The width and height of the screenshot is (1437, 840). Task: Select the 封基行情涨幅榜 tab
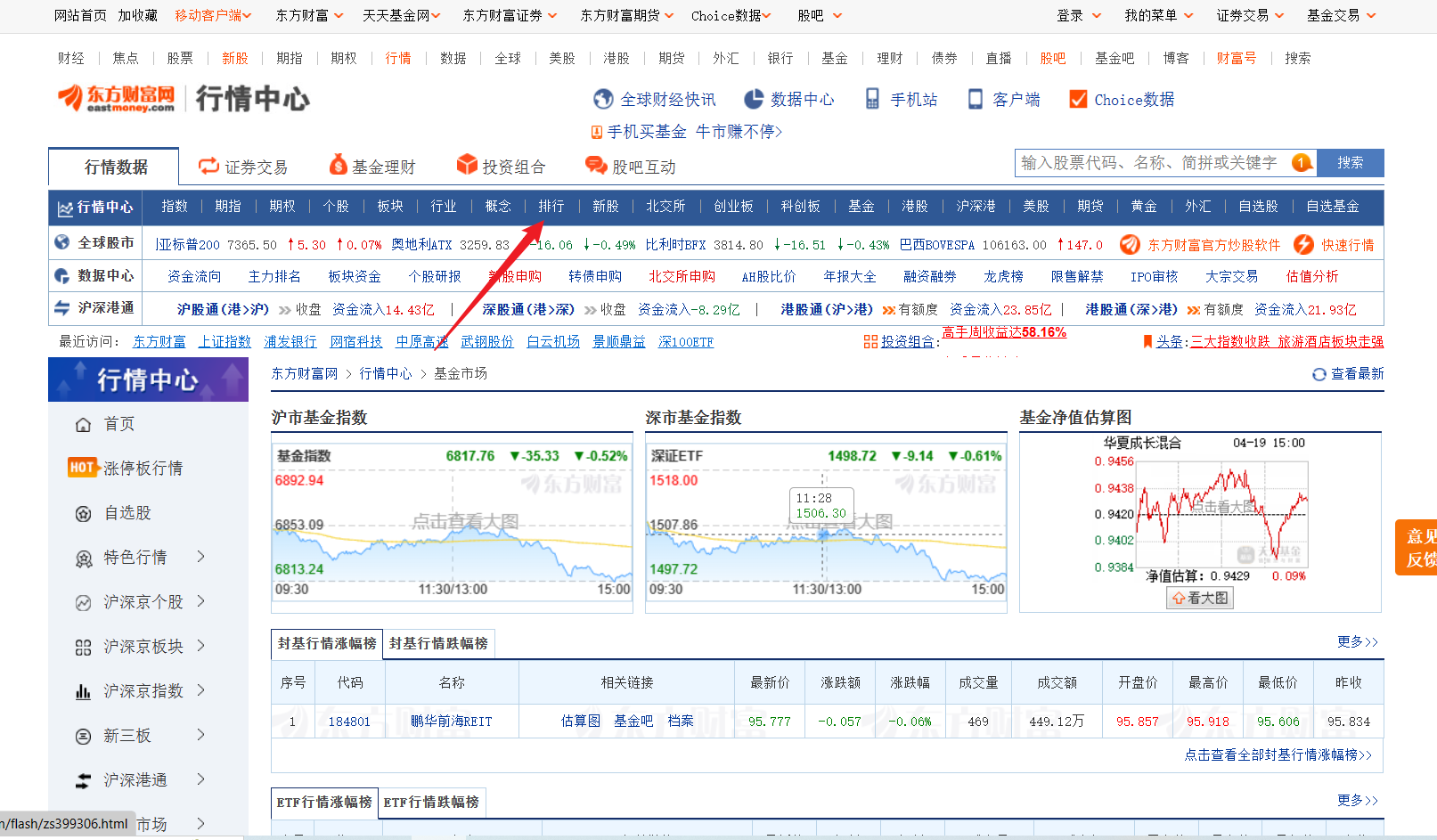(327, 643)
